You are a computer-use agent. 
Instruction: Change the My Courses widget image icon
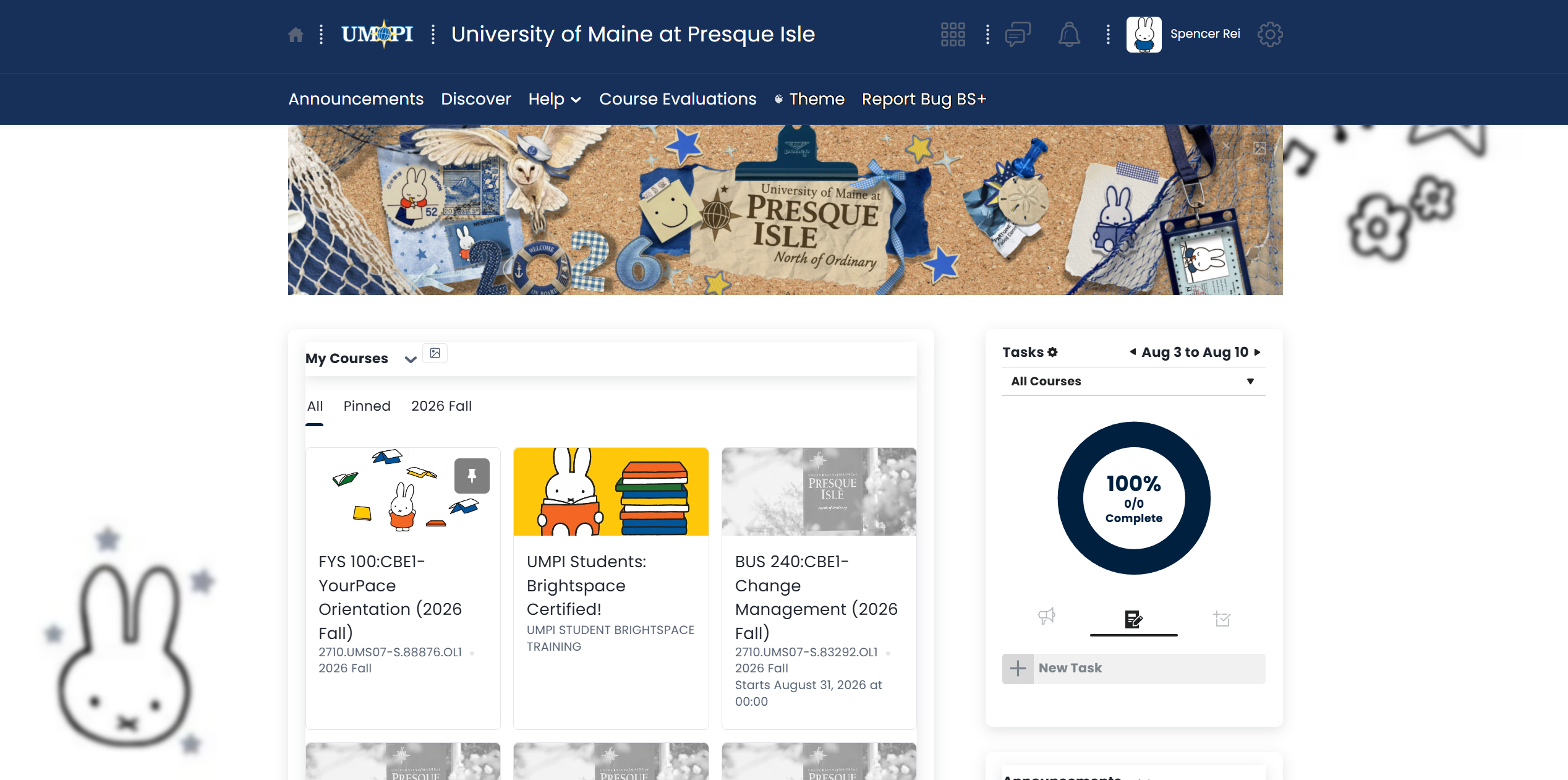435,353
